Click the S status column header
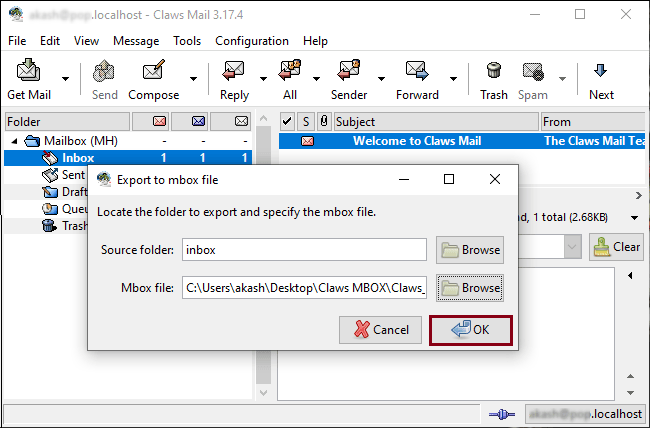This screenshot has height=428, width=650. point(306,122)
